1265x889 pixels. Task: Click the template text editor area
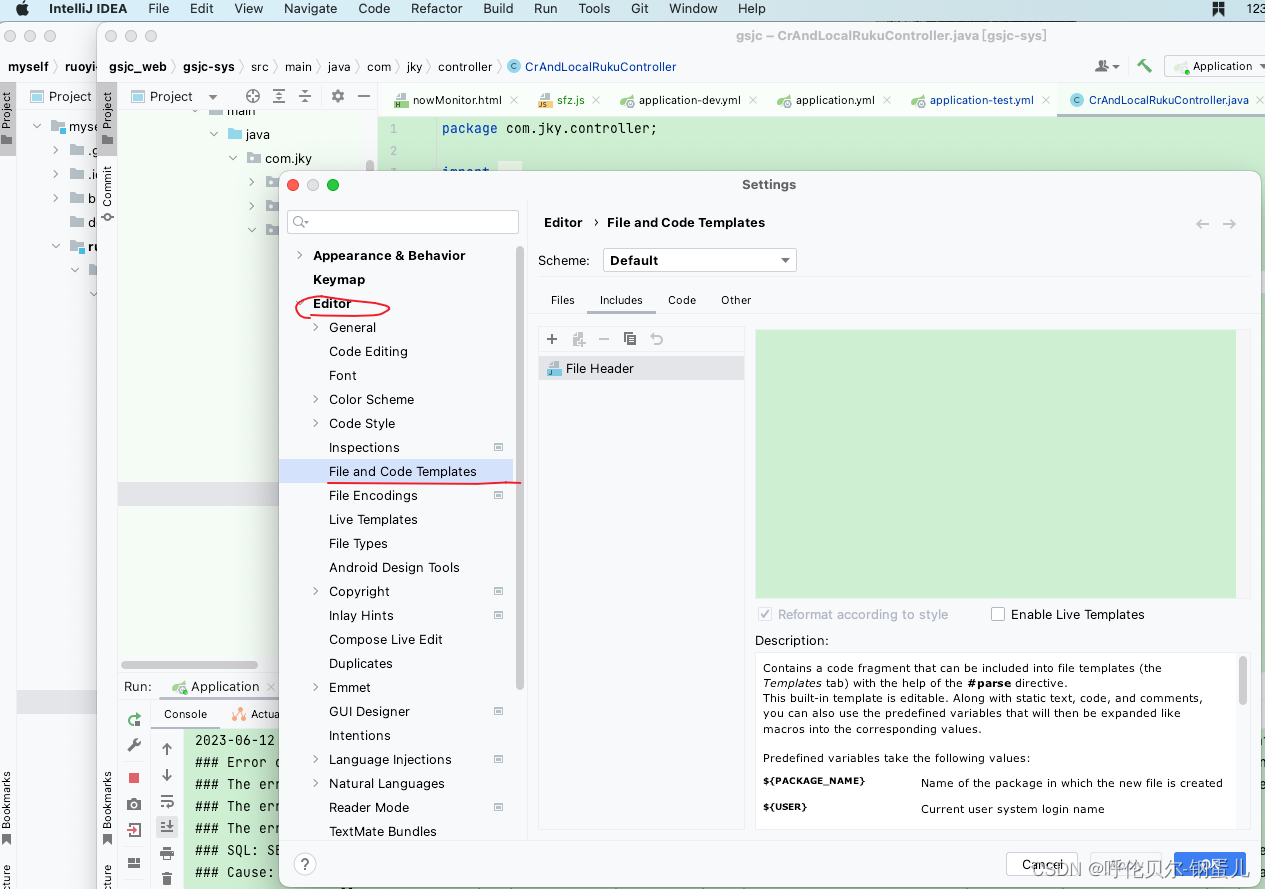tap(996, 464)
